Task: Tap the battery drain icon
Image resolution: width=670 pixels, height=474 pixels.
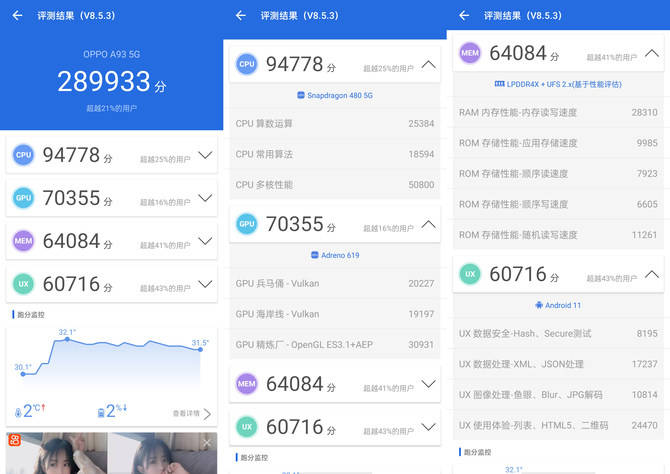Action: point(101,413)
